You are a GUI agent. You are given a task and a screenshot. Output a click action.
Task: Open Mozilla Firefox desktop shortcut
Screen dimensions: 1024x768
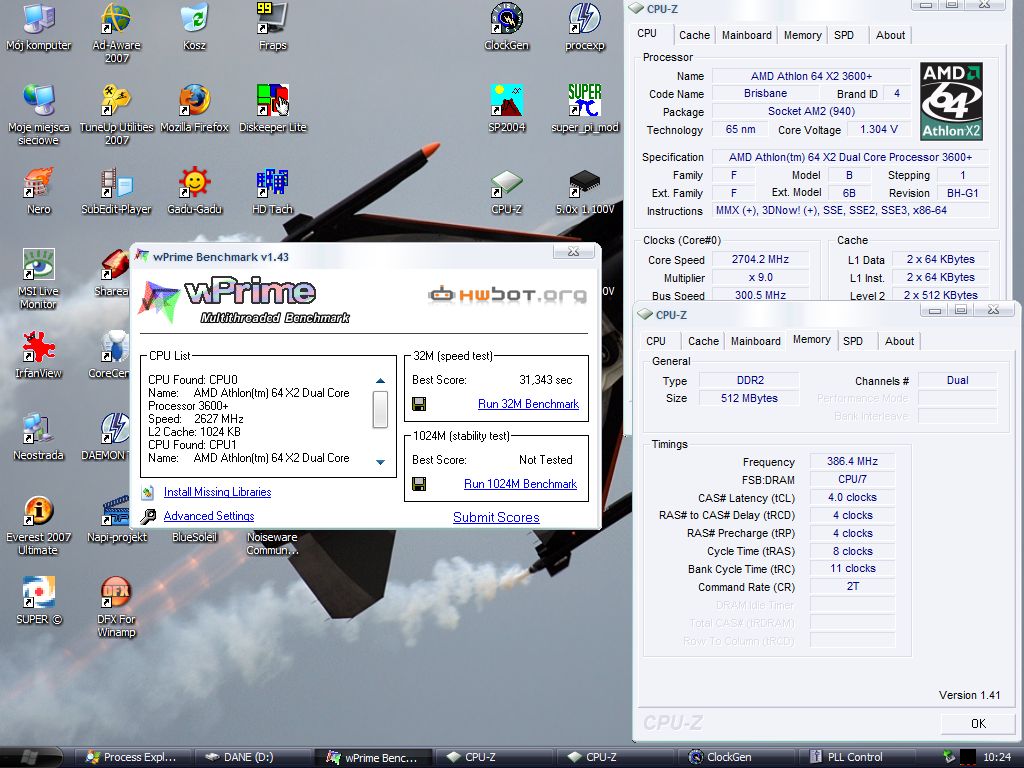(195, 108)
